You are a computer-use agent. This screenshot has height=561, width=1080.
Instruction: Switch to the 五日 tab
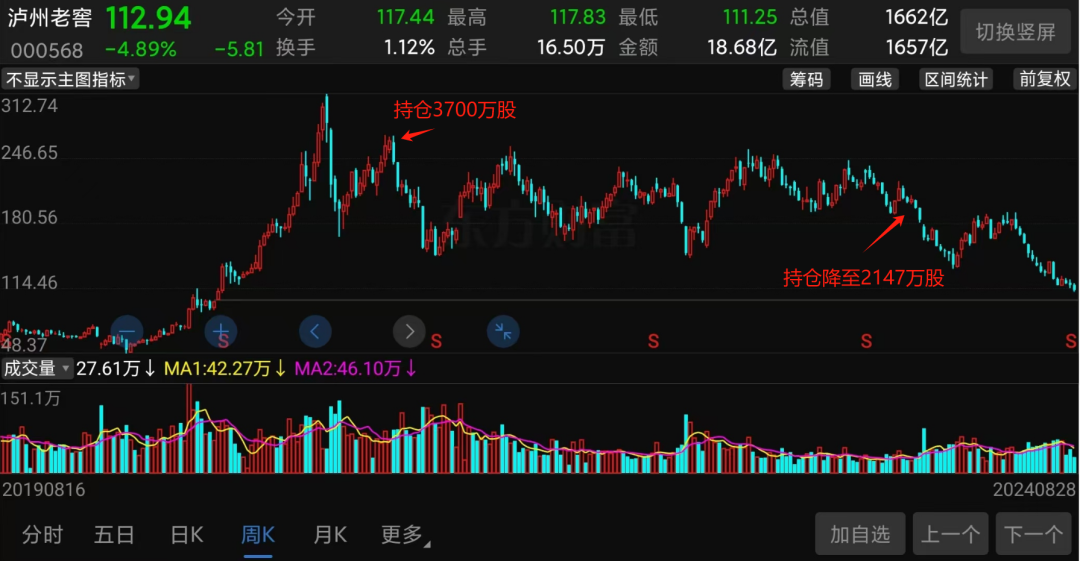tap(114, 535)
